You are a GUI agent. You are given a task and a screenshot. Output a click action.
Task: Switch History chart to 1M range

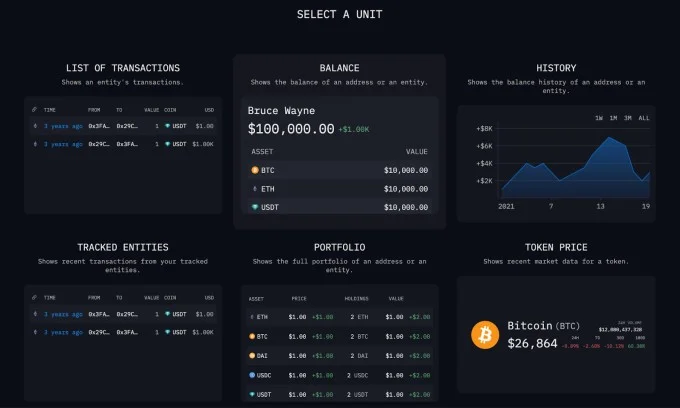[x=613, y=118]
